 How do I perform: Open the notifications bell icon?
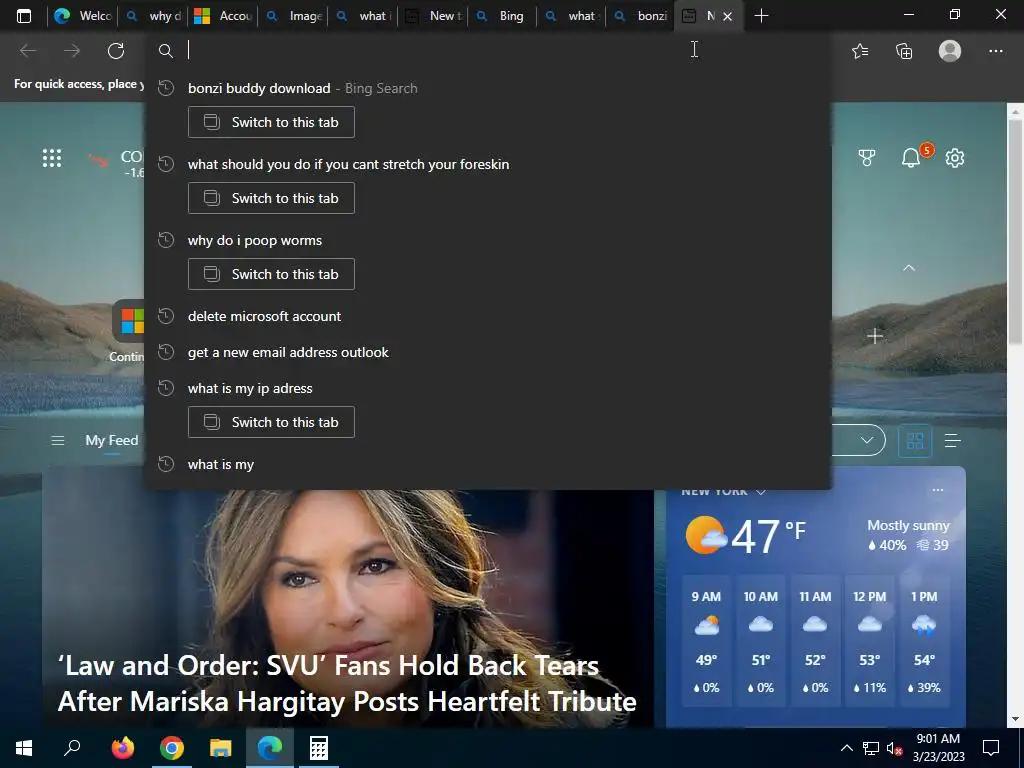tap(911, 157)
